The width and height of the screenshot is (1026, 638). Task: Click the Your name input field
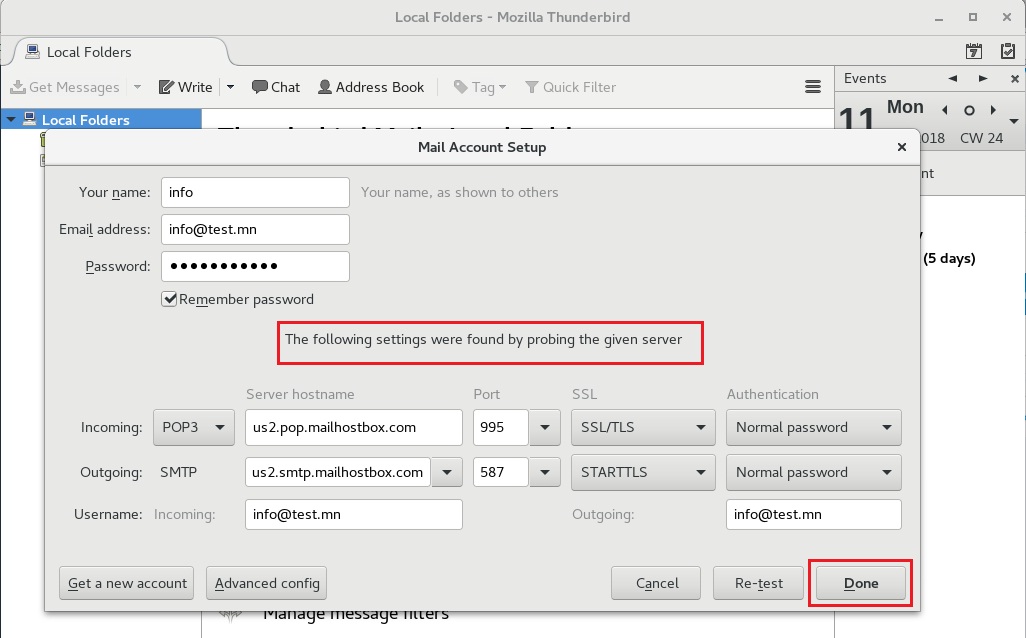255,192
